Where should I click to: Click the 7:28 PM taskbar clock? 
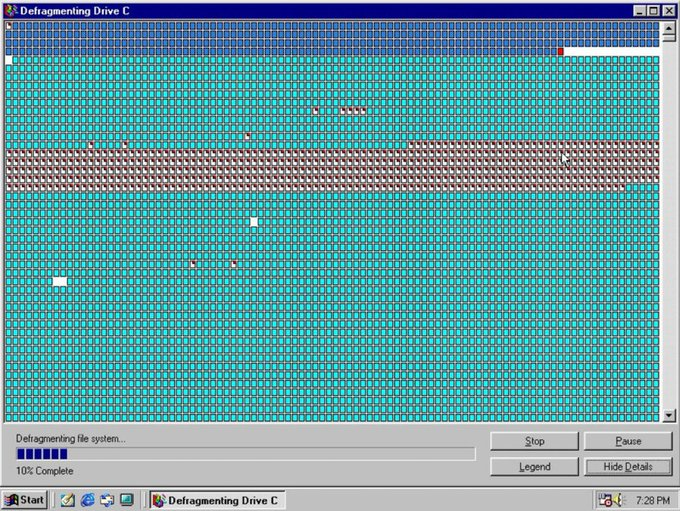[653, 501]
